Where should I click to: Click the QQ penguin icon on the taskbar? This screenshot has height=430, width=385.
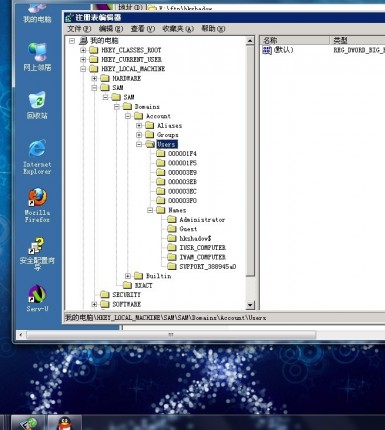65,423
